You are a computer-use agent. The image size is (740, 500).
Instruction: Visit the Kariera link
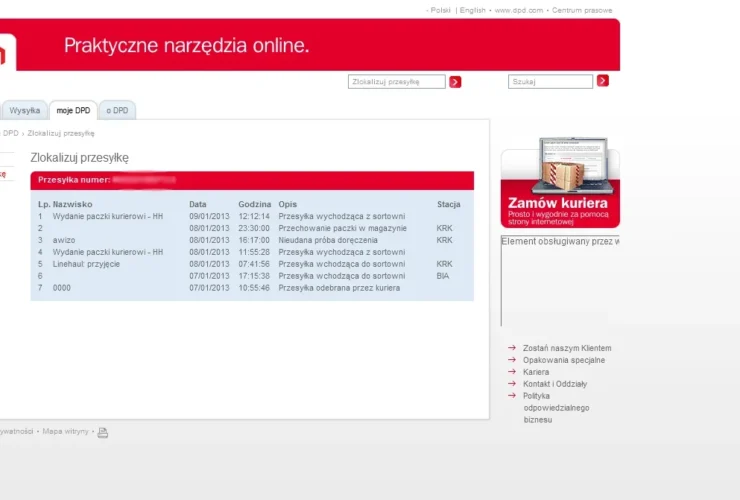pyautogui.click(x=536, y=372)
